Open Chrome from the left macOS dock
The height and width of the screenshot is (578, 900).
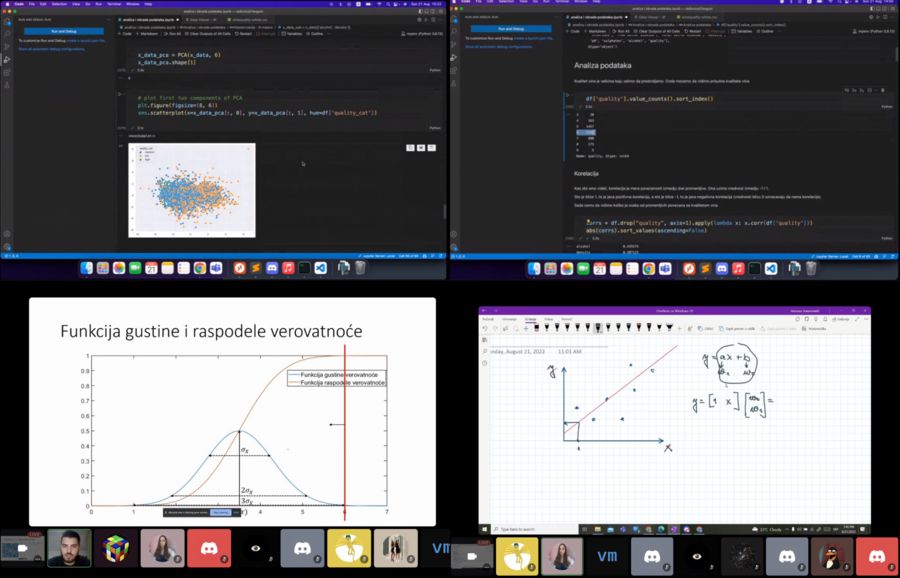pos(200,268)
